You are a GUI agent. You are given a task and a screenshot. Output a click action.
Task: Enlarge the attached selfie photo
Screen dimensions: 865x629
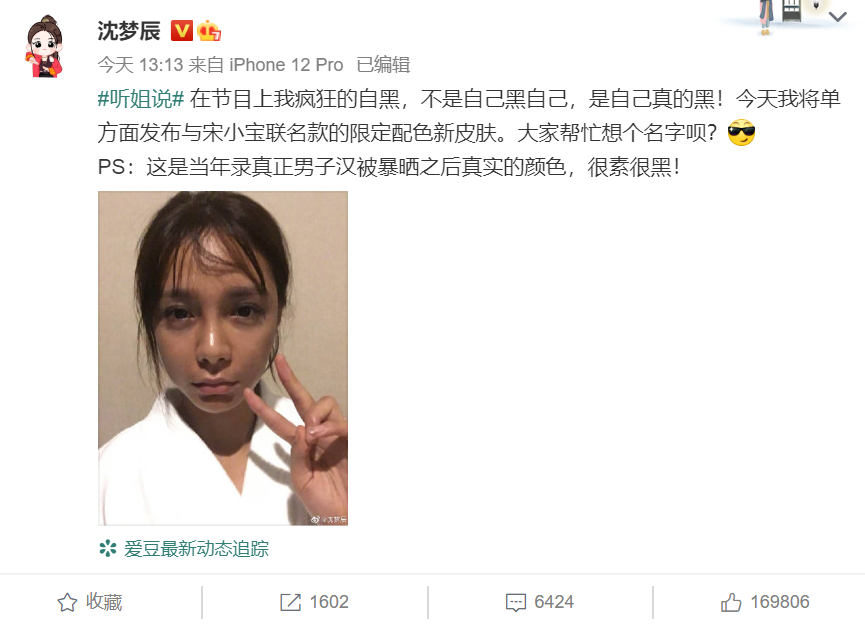coord(223,358)
